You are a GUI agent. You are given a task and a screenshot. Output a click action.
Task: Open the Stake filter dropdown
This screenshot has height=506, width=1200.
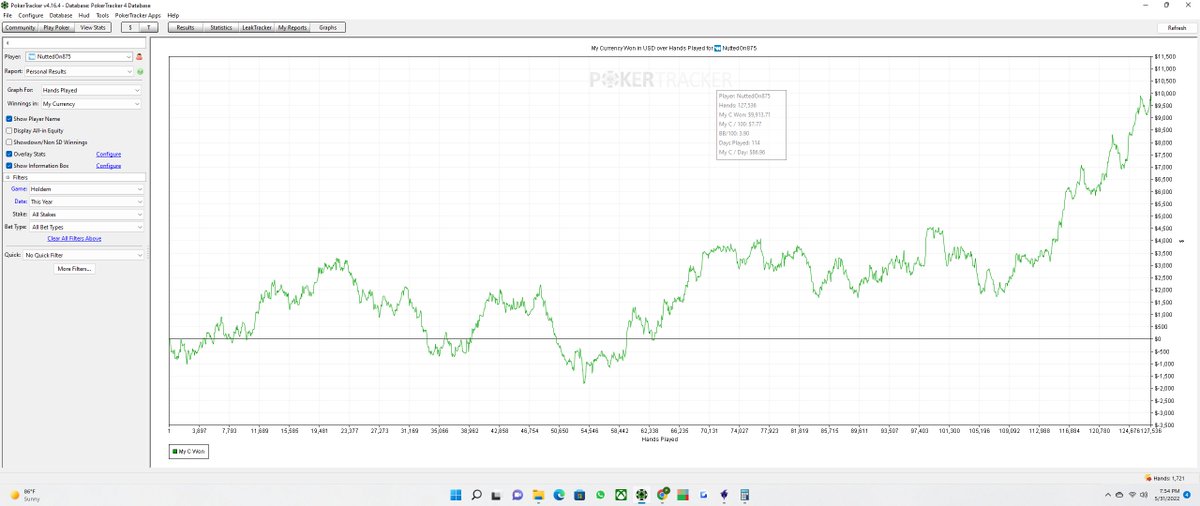86,214
